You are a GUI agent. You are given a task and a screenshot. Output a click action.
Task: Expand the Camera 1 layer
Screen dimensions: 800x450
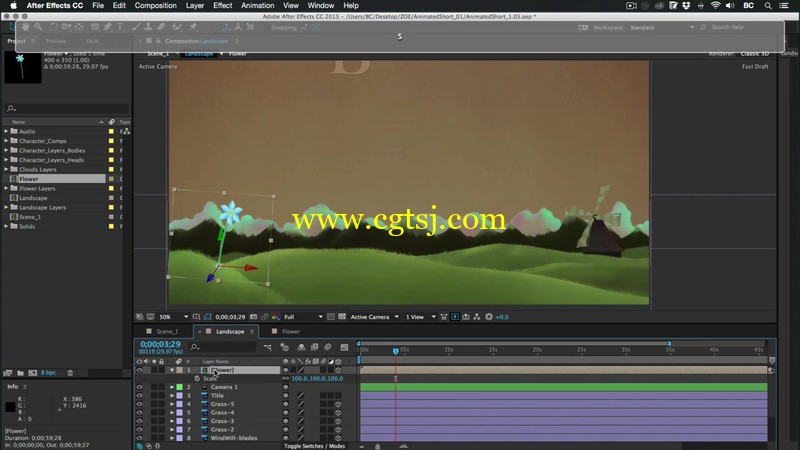(x=172, y=387)
